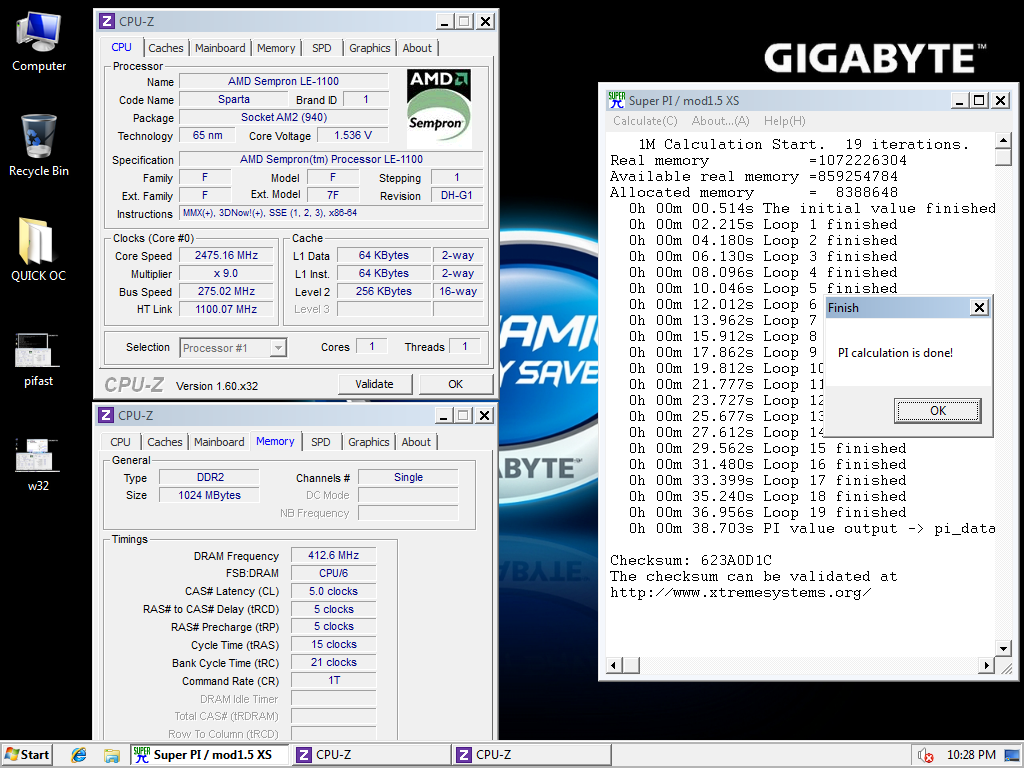This screenshot has height=768, width=1024.
Task: Click the CAS# Latency value 5.0 clocks
Action: [x=334, y=591]
